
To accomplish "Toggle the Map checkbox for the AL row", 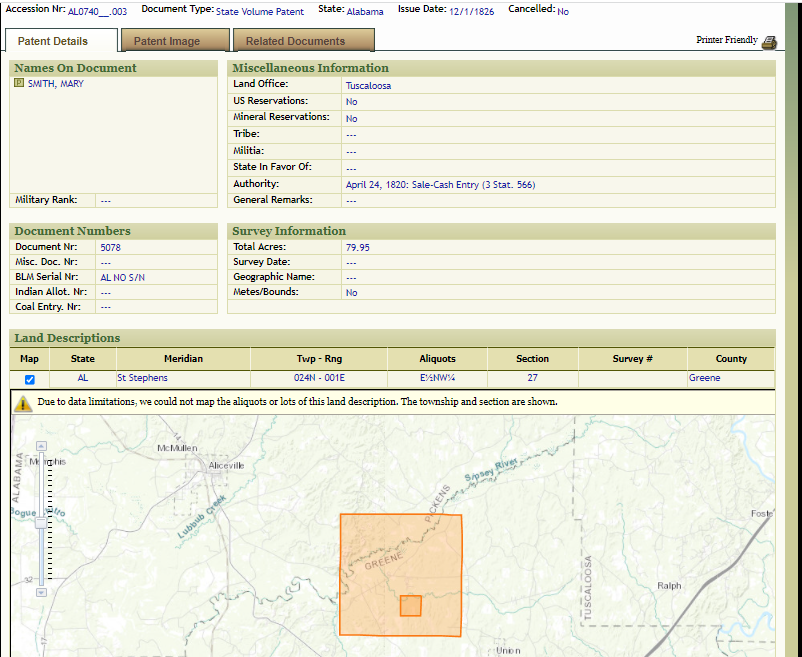I will coord(29,379).
